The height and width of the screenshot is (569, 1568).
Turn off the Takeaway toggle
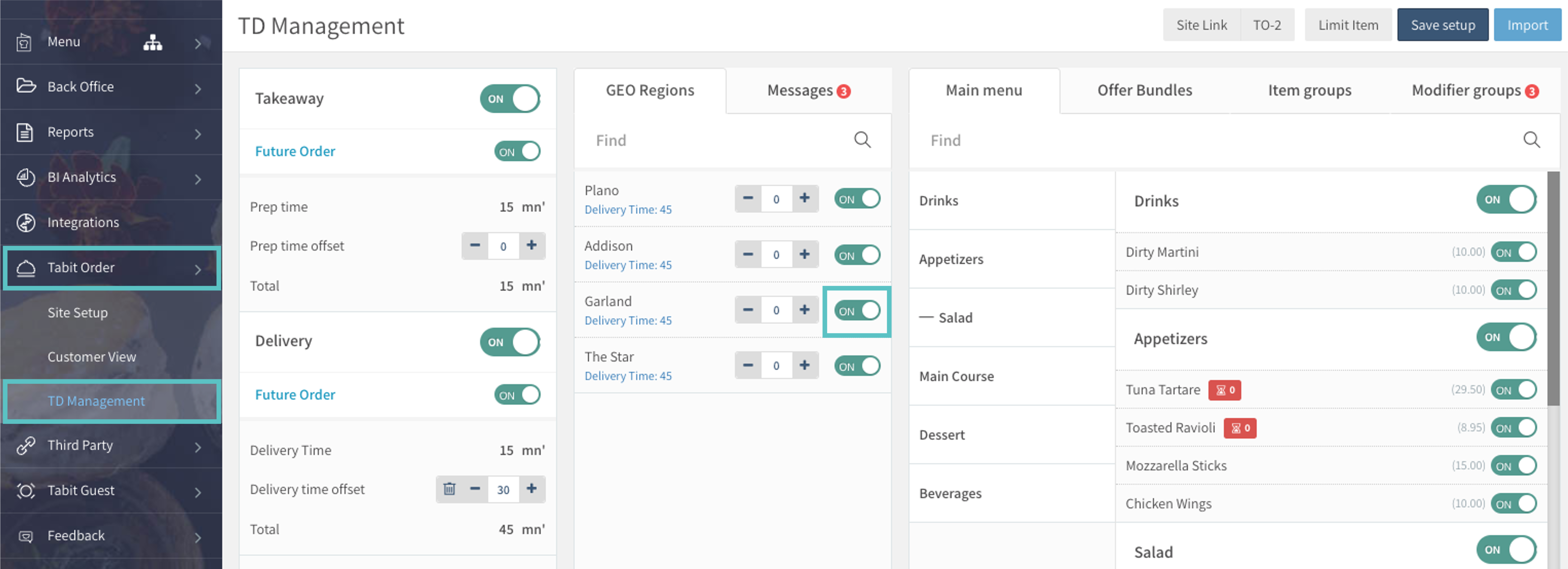509,99
